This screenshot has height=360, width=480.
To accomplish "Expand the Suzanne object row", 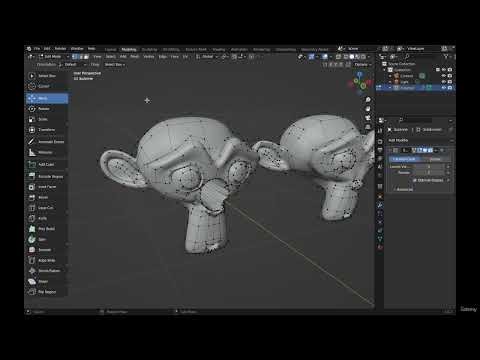I will (390, 88).
